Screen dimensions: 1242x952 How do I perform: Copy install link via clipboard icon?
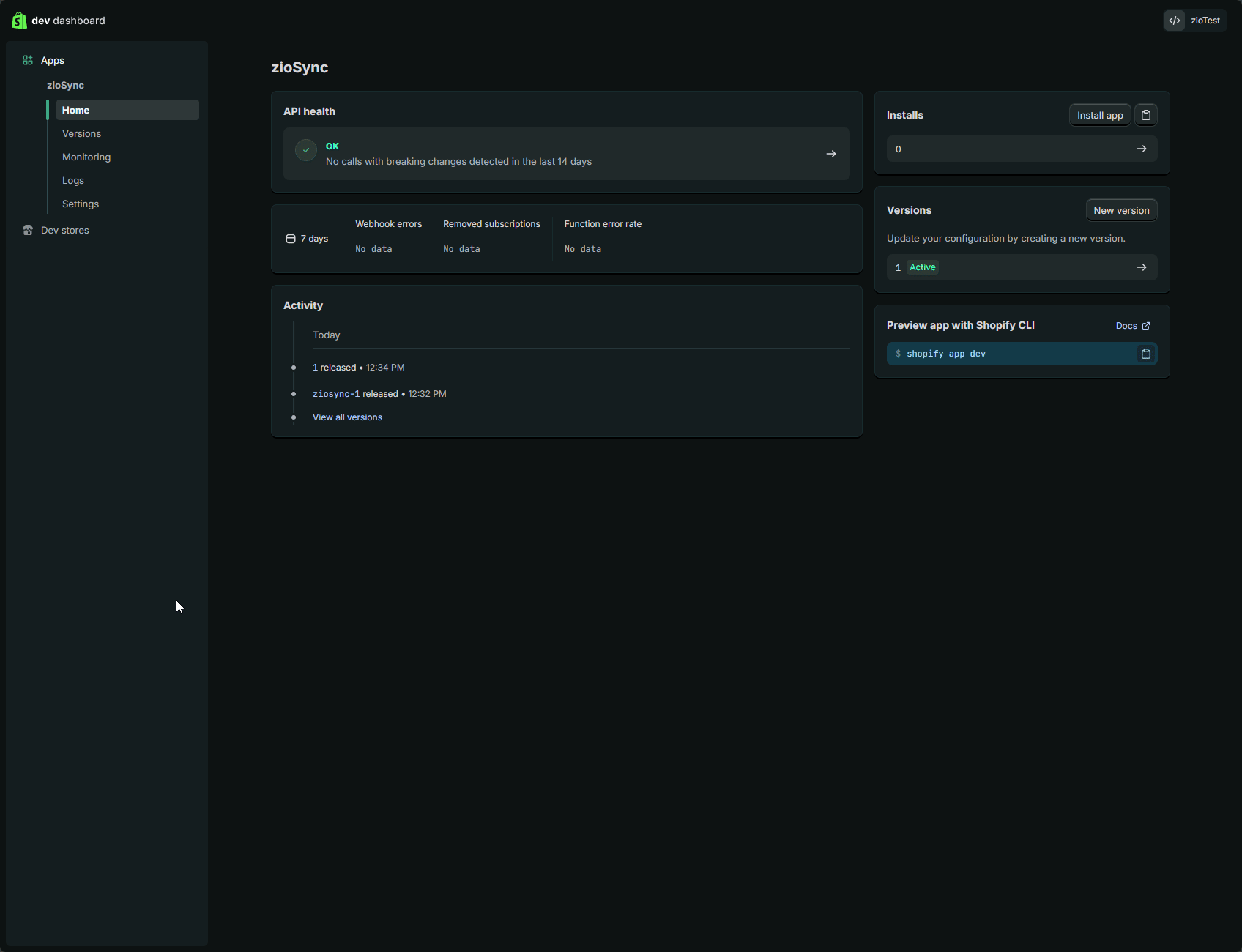pos(1146,115)
